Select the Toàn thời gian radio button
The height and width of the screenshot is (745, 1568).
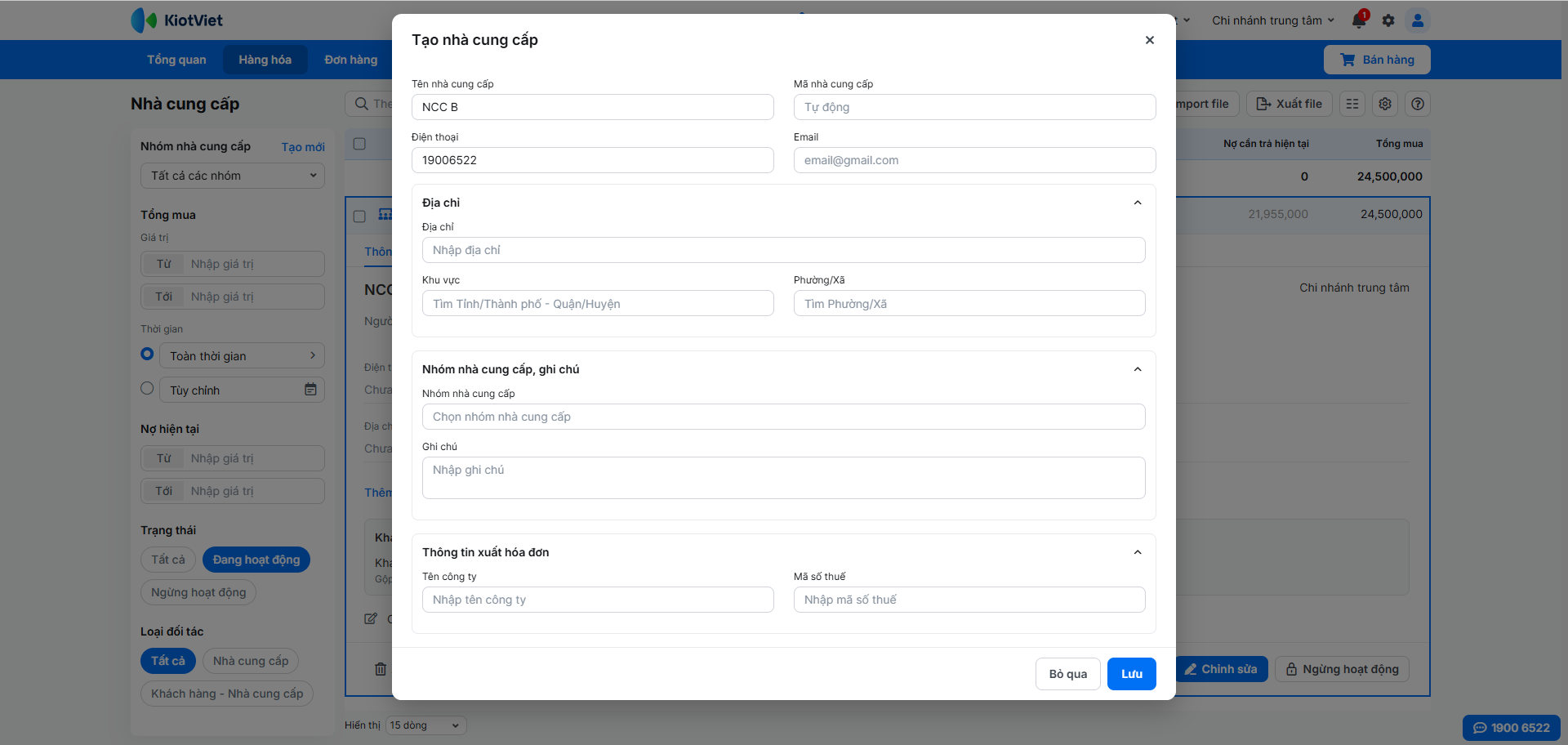[147, 355]
